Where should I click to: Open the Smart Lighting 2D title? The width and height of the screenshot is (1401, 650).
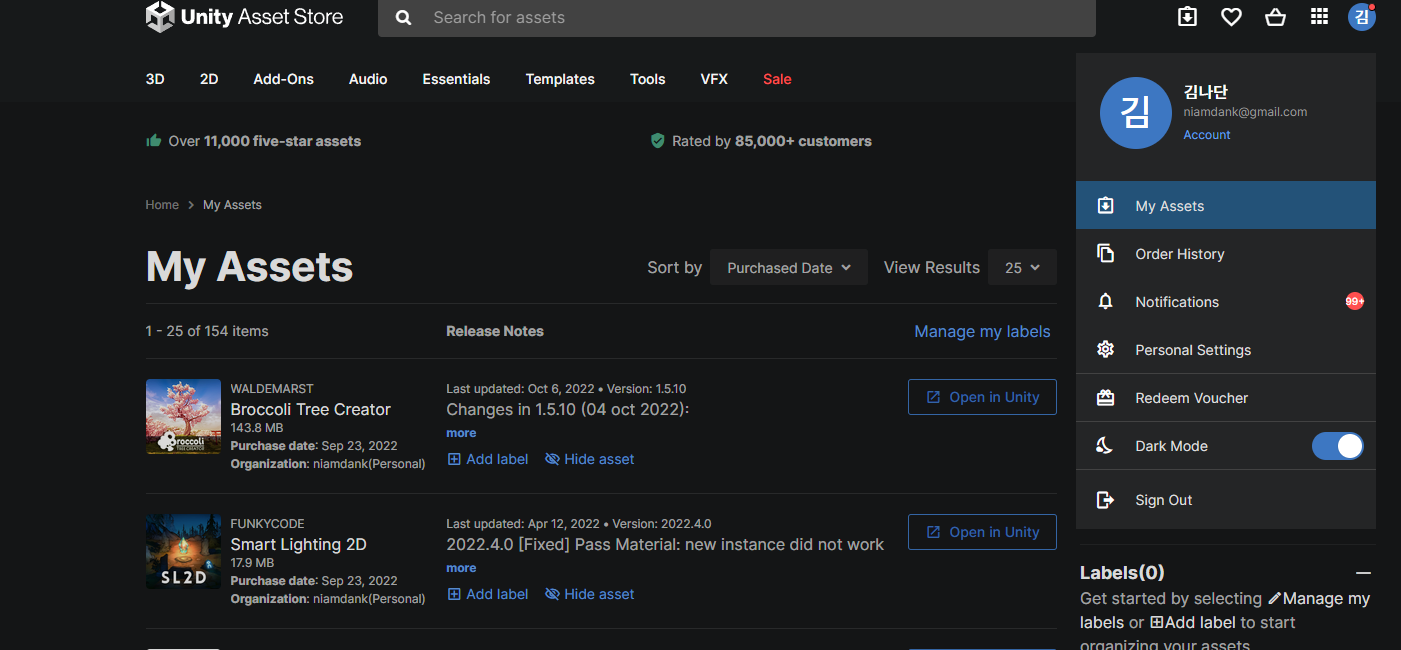[298, 544]
